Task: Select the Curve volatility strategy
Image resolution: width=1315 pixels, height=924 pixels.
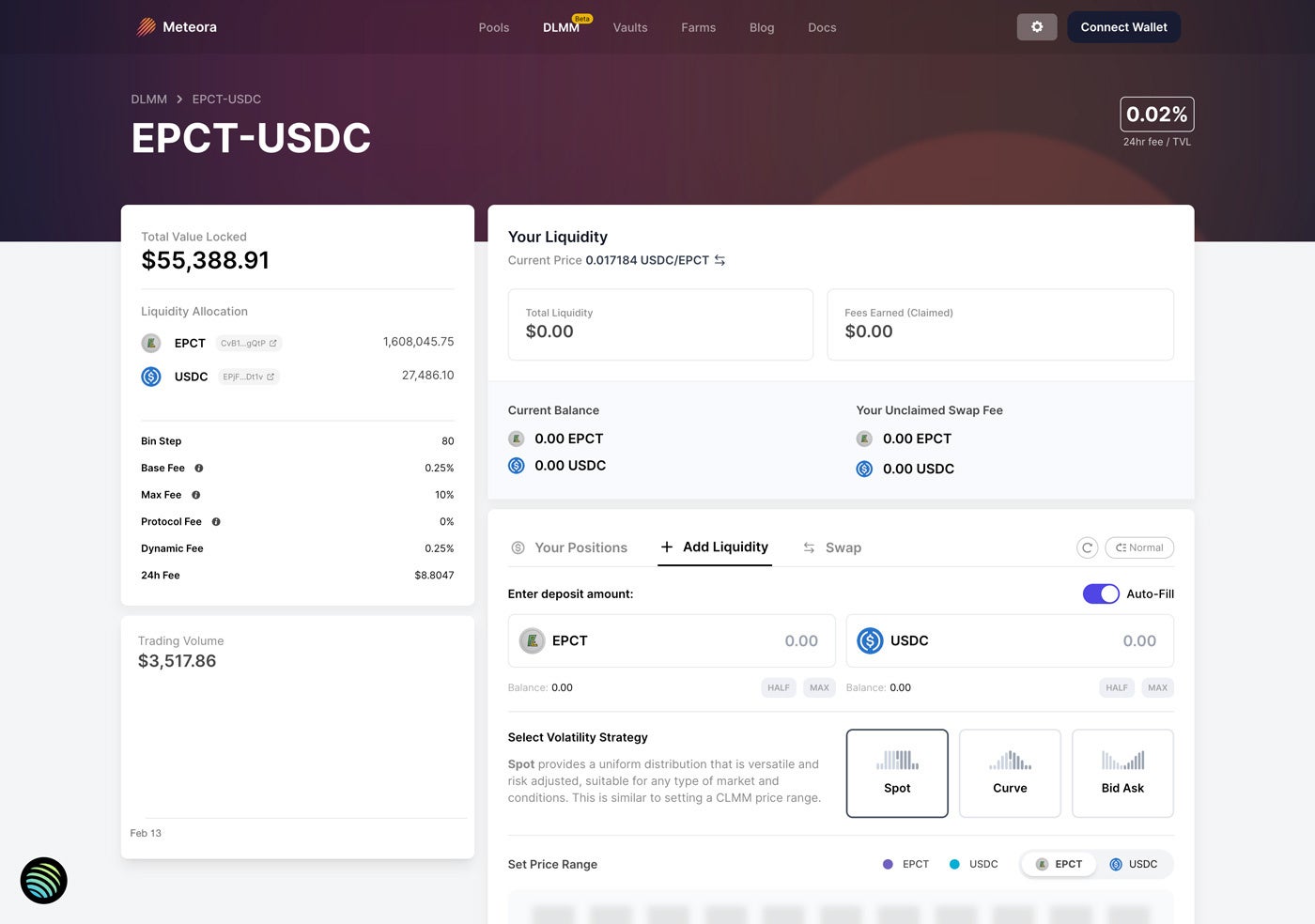Action: click(x=1010, y=773)
